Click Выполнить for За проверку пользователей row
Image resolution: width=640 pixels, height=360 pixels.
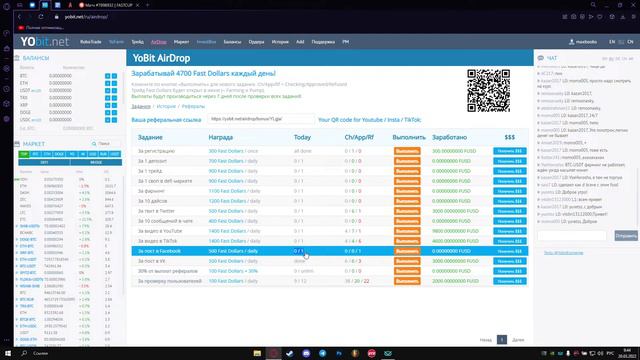[x=407, y=281]
